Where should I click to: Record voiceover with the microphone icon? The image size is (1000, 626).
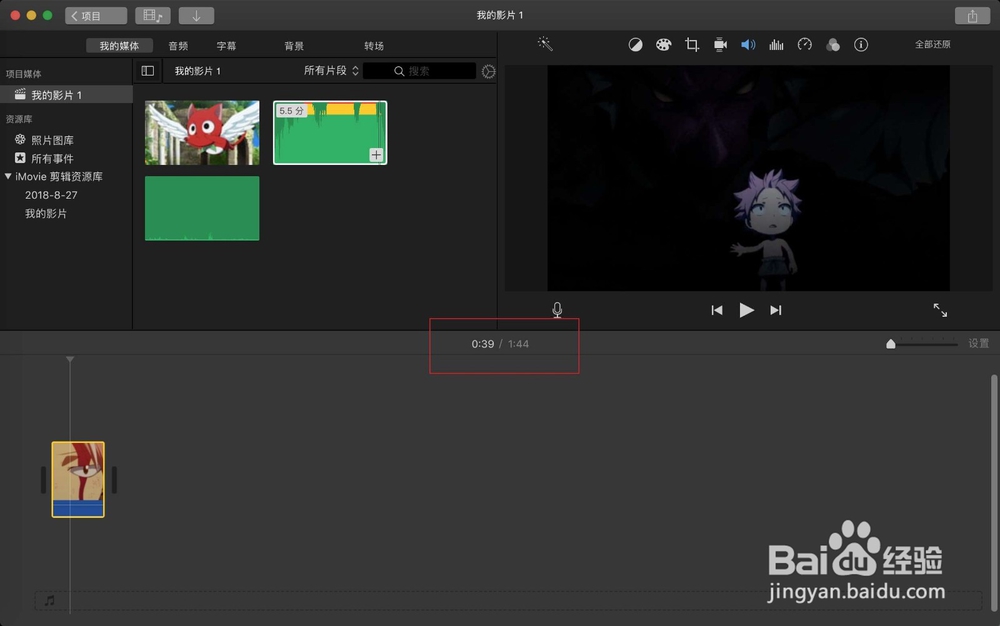click(557, 310)
